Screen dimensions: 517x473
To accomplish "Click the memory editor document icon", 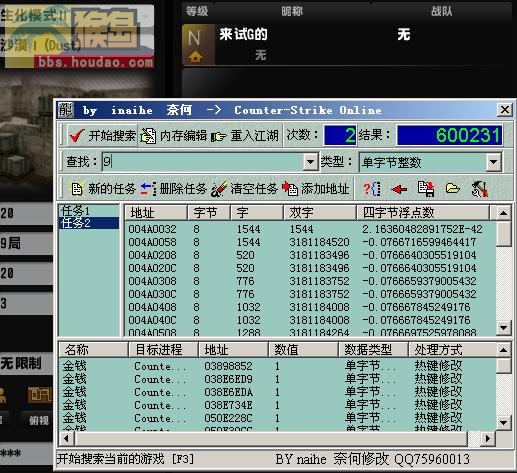I will (x=148, y=136).
